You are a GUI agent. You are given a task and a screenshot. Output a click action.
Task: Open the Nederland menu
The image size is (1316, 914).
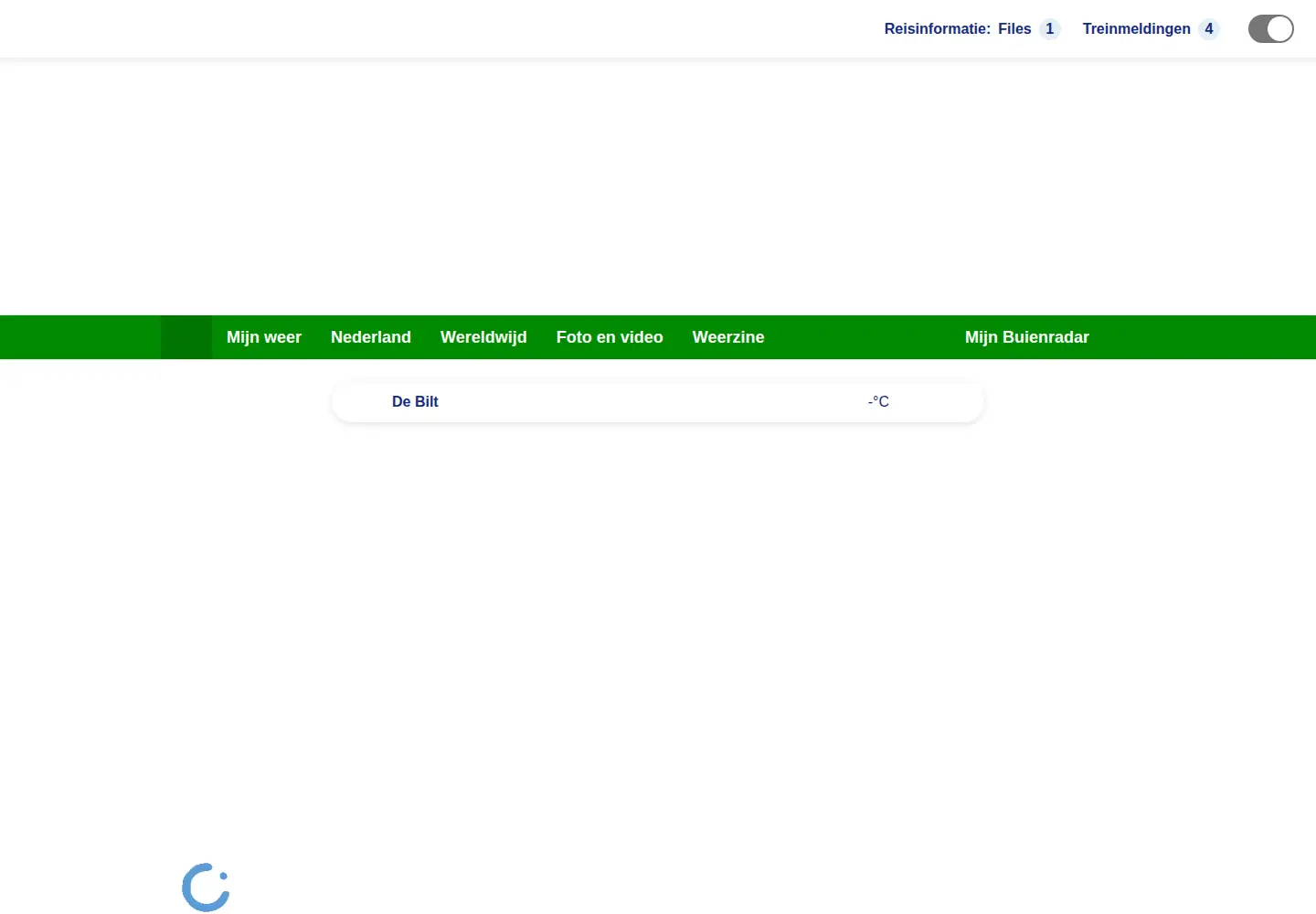pyautogui.click(x=371, y=337)
